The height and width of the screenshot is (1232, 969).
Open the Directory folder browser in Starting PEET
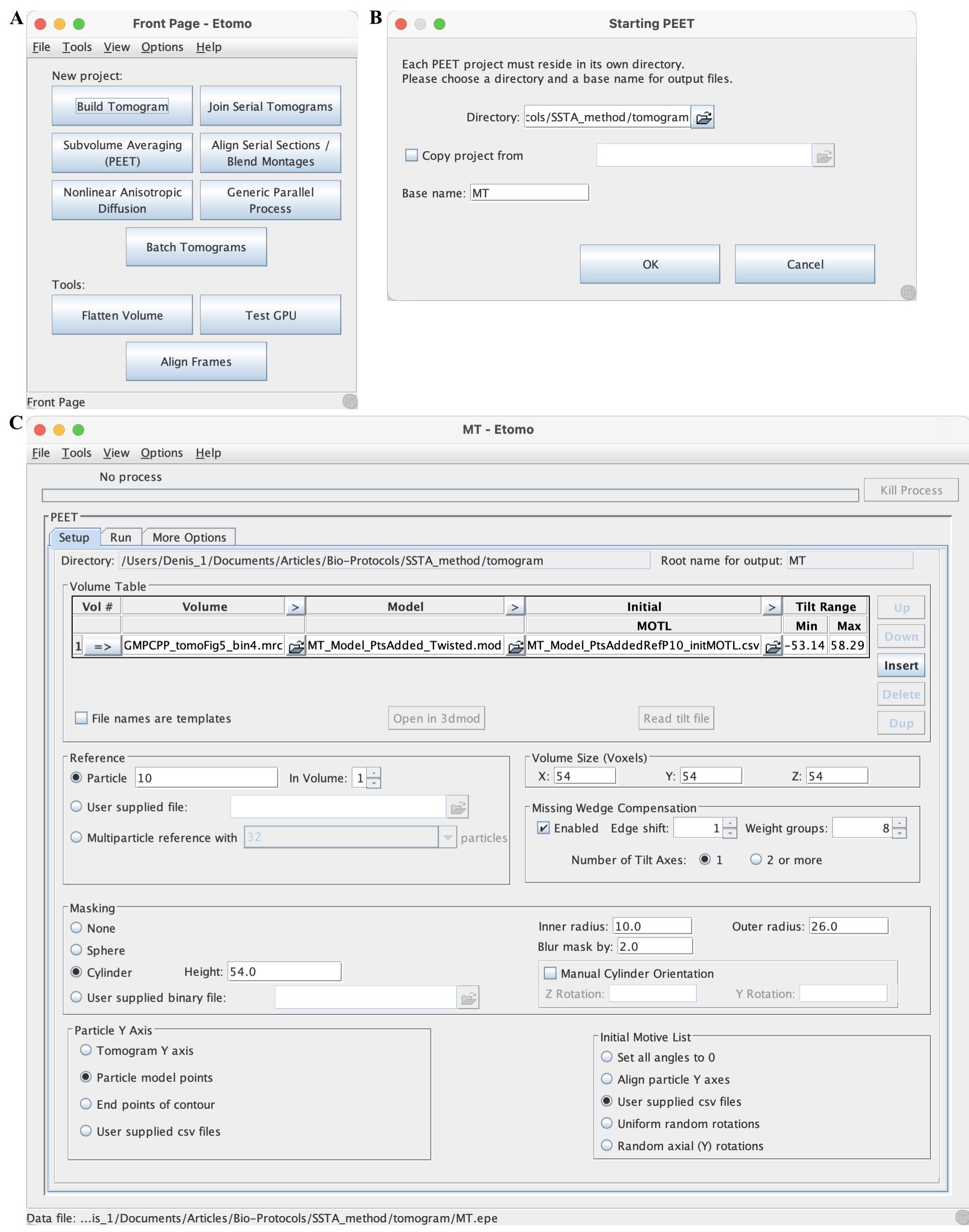[703, 117]
